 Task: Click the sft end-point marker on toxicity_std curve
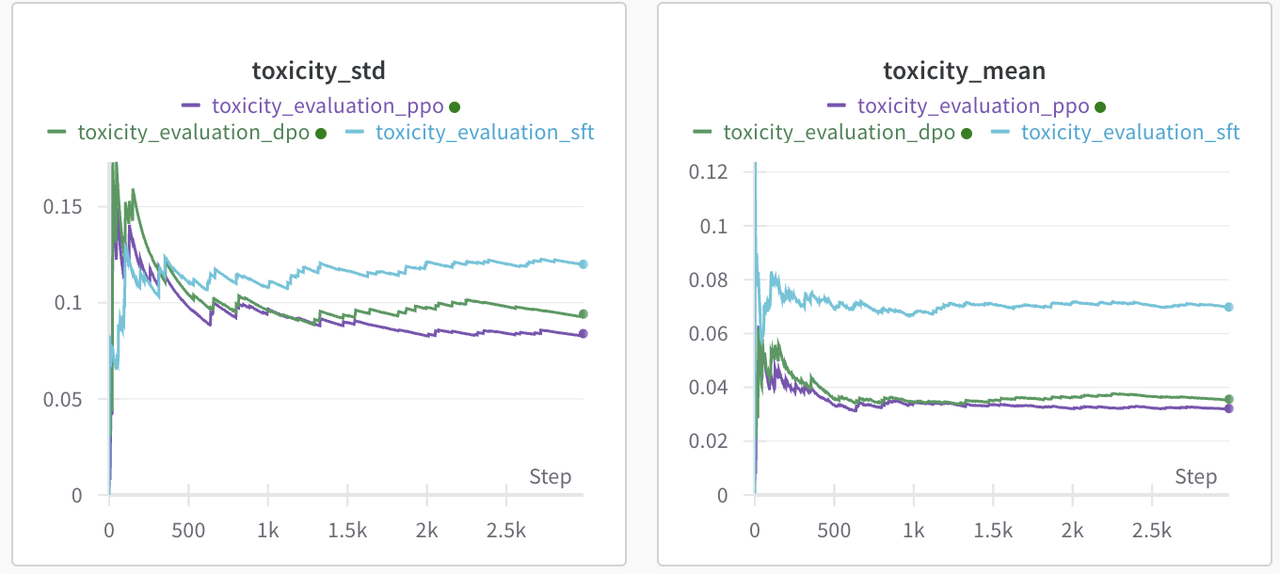pos(583,264)
